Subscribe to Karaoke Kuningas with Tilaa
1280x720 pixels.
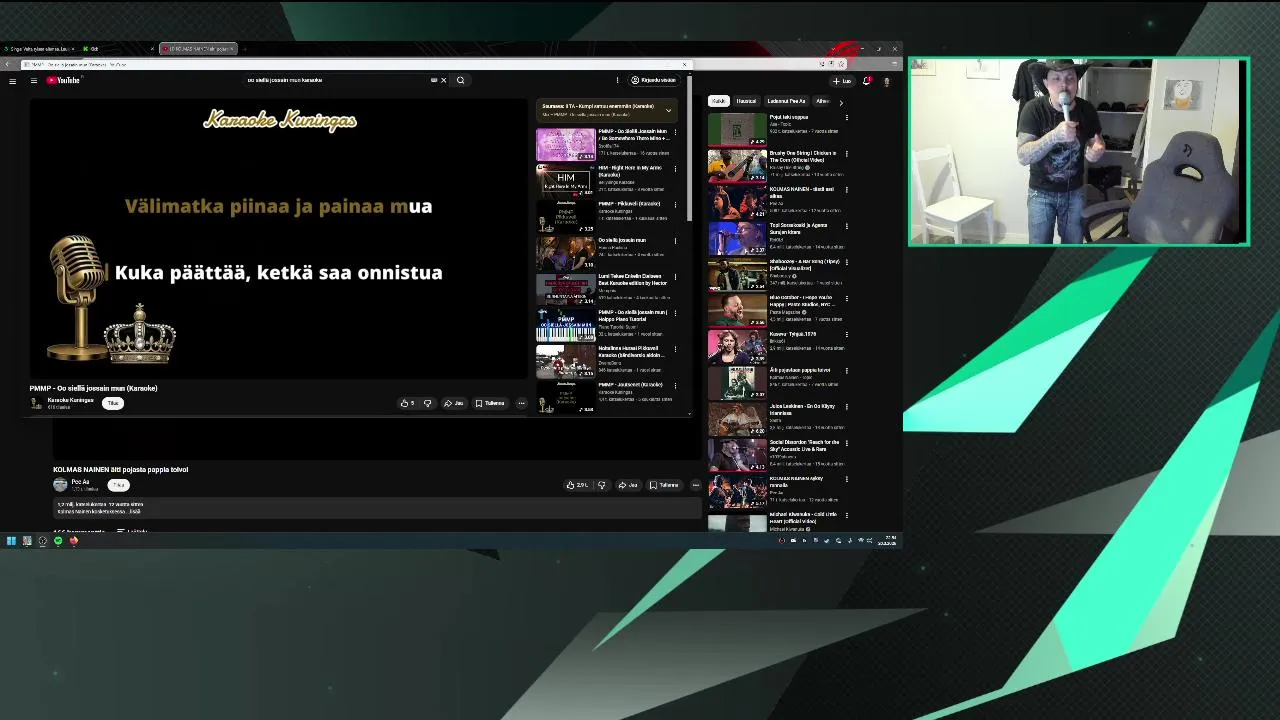[x=113, y=403]
